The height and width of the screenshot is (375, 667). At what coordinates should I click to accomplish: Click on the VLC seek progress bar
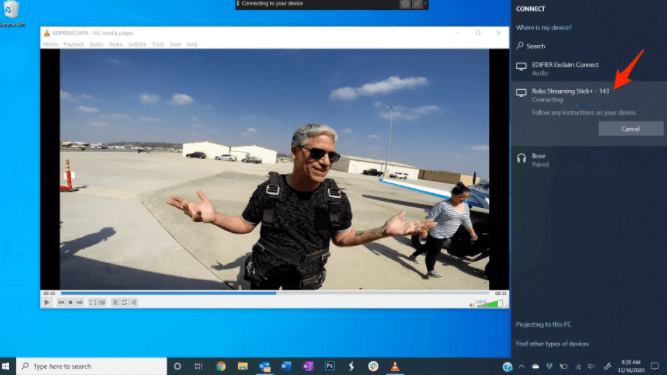275,293
